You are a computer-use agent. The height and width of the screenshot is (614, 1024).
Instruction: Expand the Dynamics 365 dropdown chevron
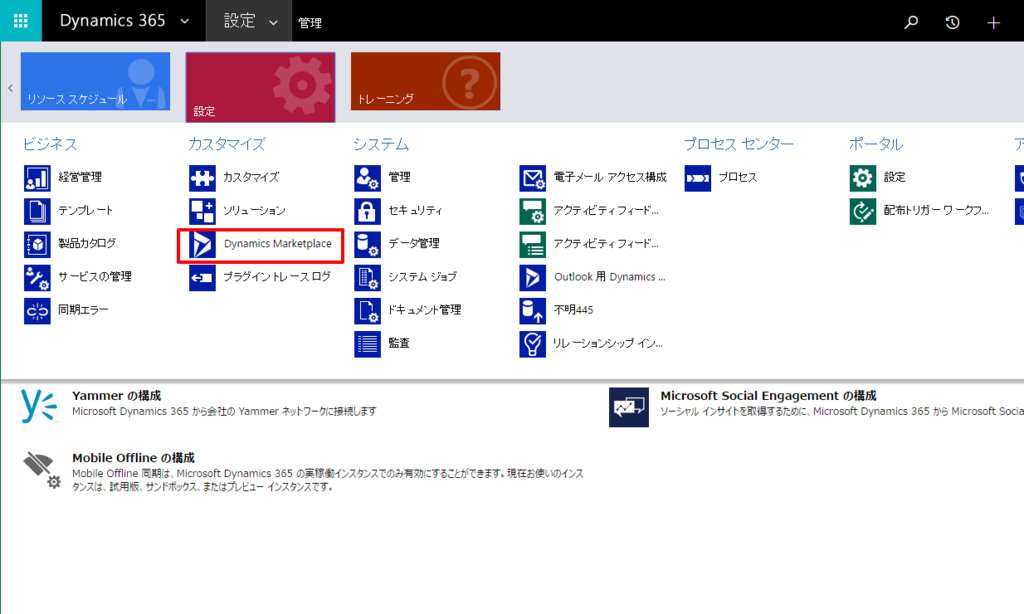point(185,22)
